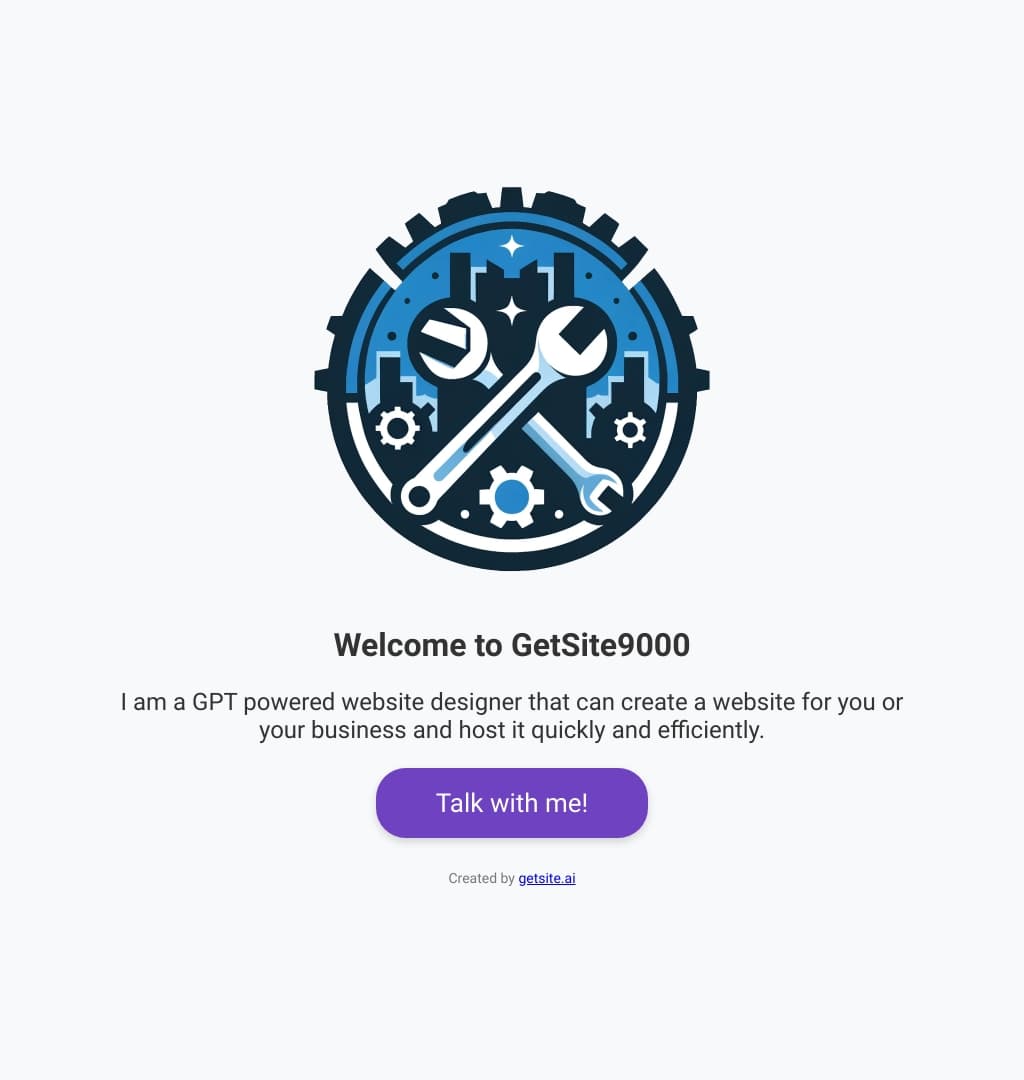Click the city skyline on logo's left side
The height and width of the screenshot is (1080, 1024).
398,380
